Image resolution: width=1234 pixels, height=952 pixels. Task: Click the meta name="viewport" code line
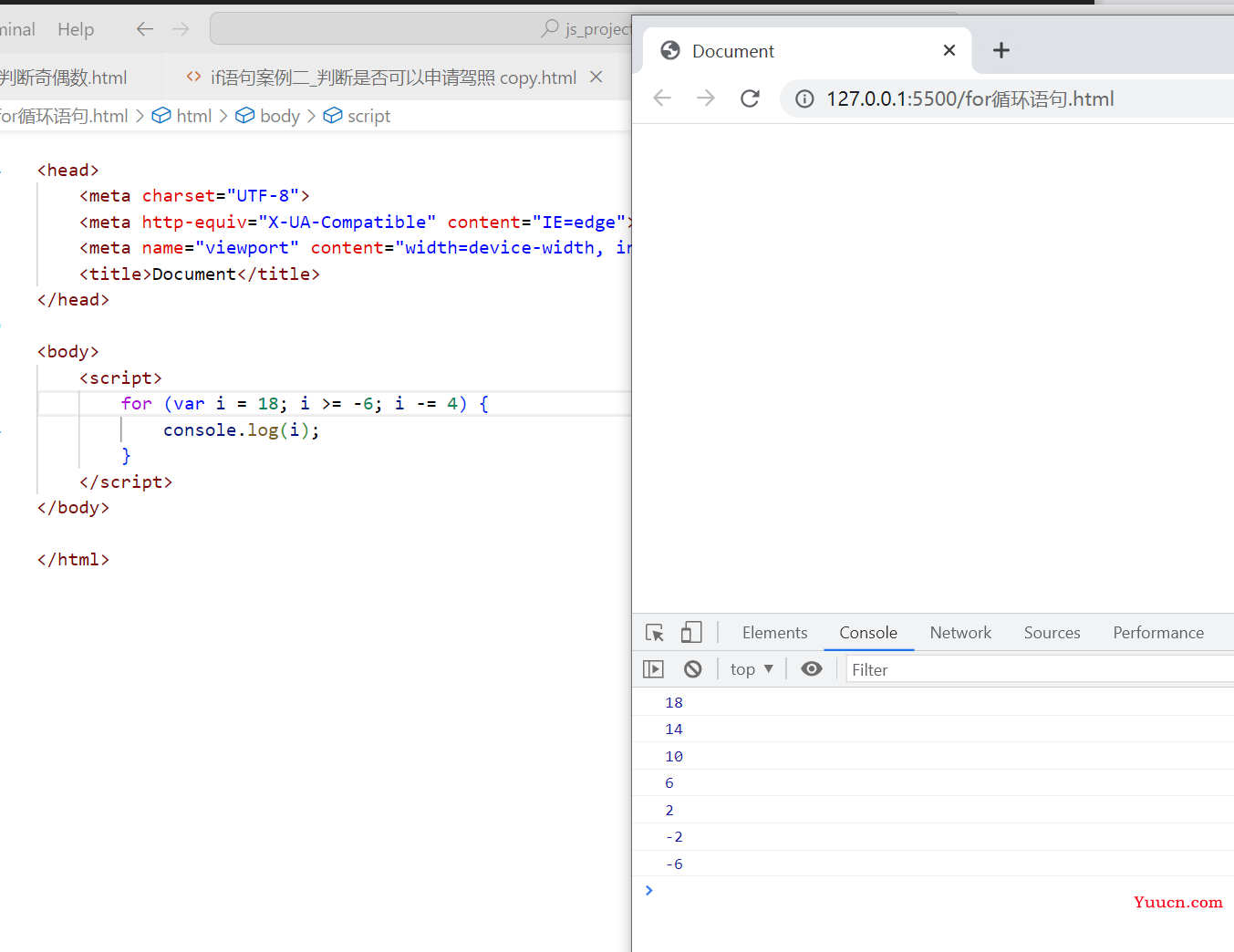pyautogui.click(x=356, y=247)
